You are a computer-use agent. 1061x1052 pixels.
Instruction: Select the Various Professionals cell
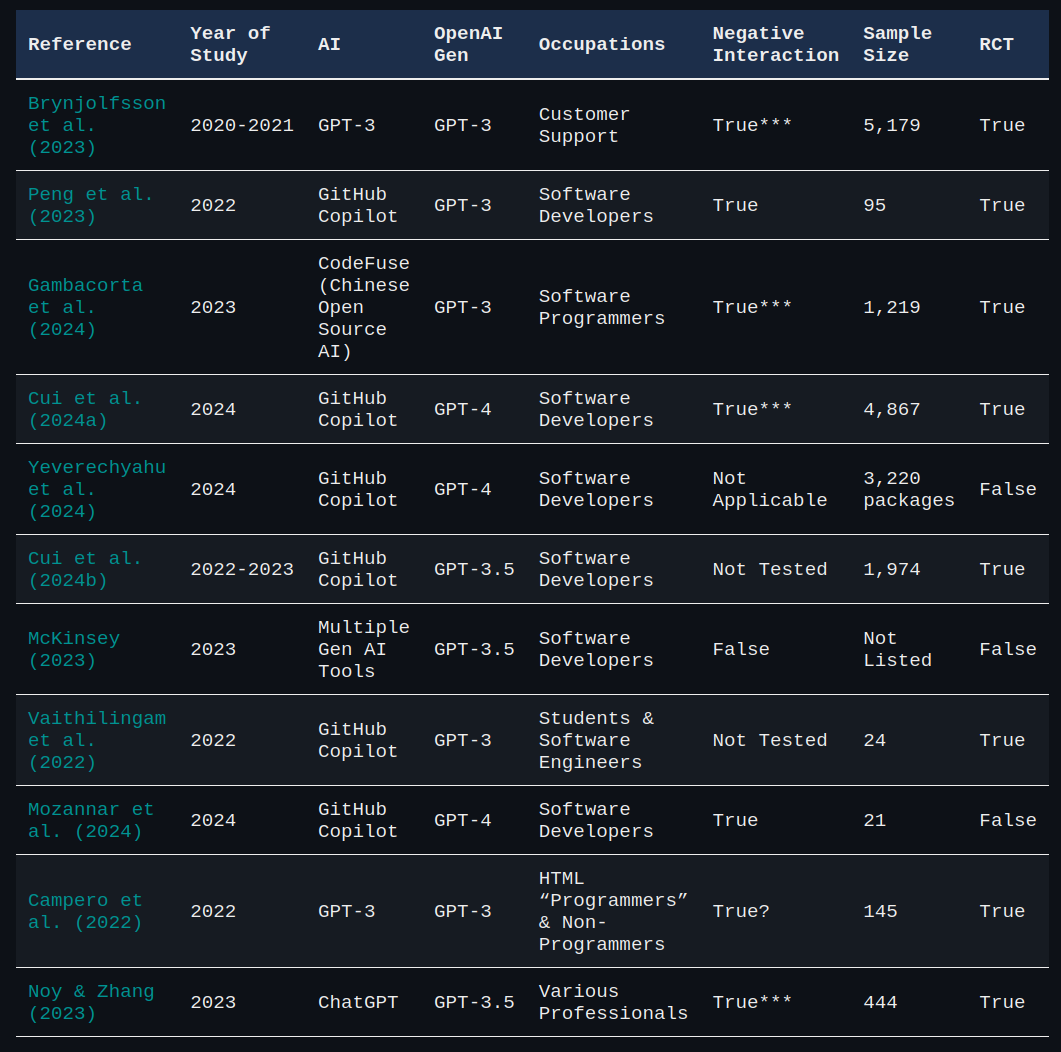613,1002
